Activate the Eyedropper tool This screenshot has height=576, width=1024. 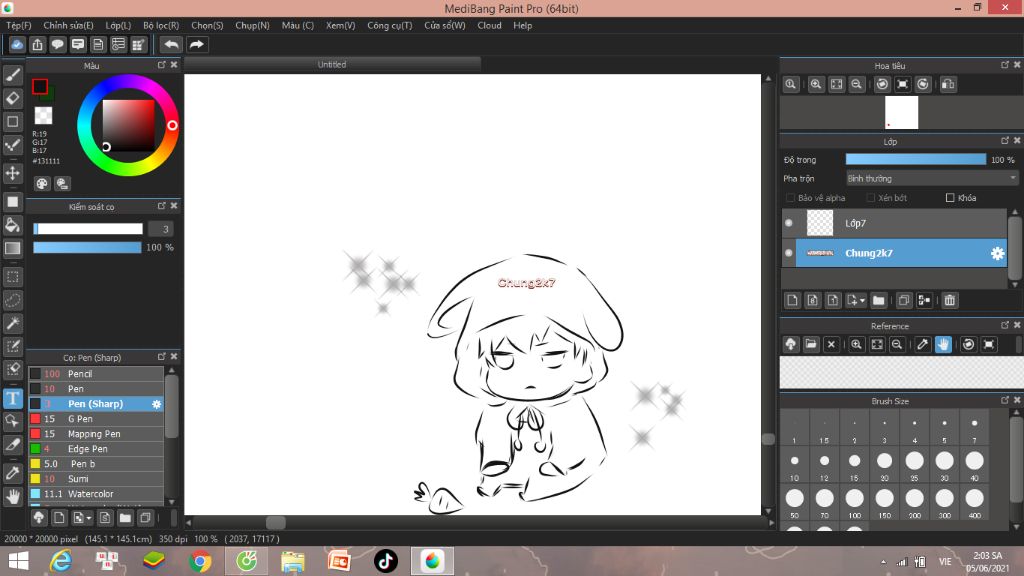pos(13,472)
